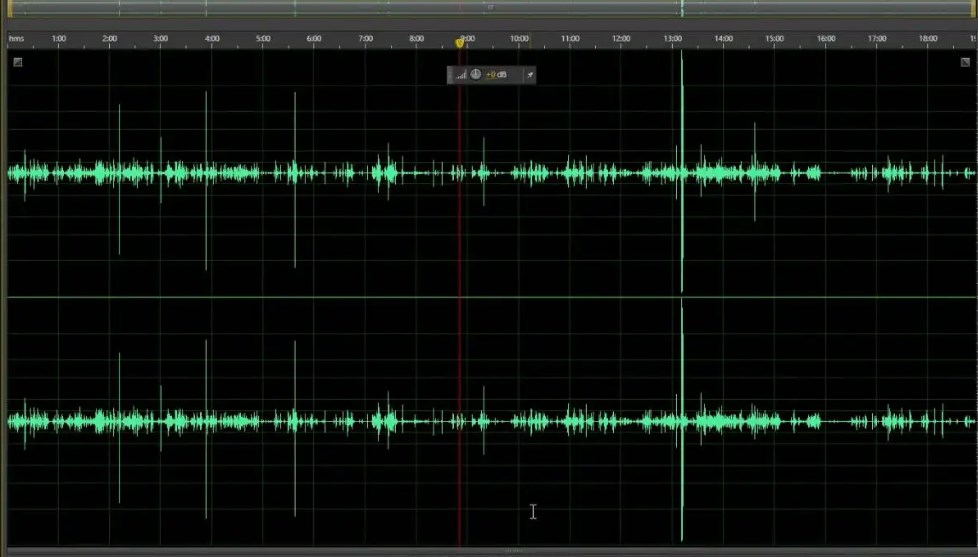
Task: Click the 7:00 mark on the time ruler
Action: click(366, 39)
